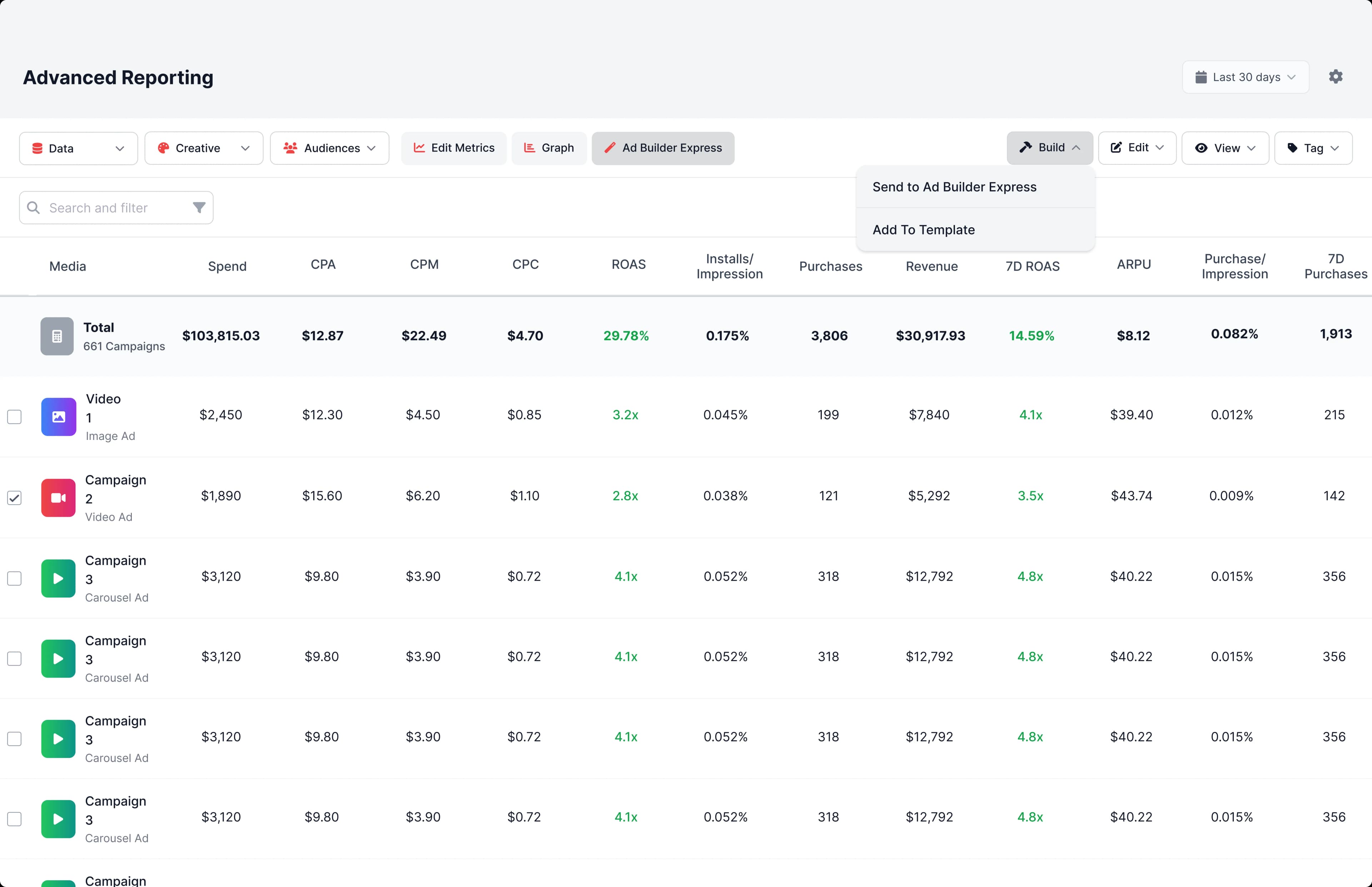Open the settings gear icon

click(1336, 76)
